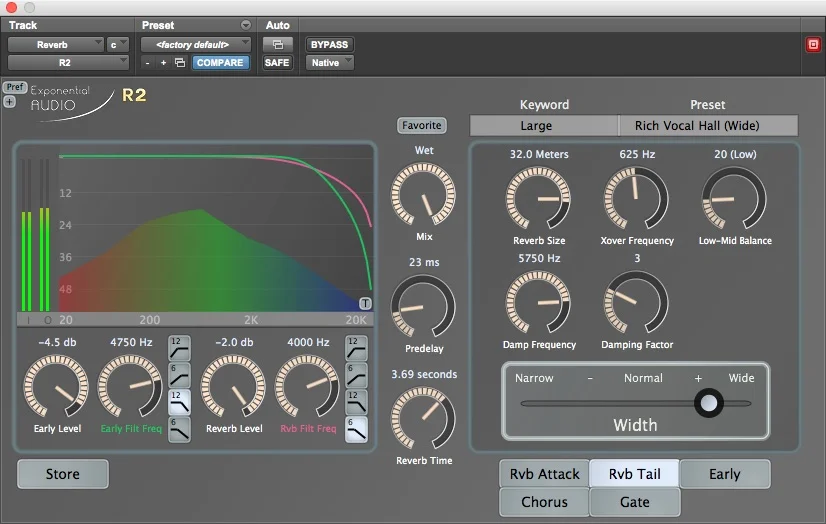Image resolution: width=826 pixels, height=524 pixels.
Task: Click the copy preset settings icon next to COMPARE
Action: click(180, 63)
